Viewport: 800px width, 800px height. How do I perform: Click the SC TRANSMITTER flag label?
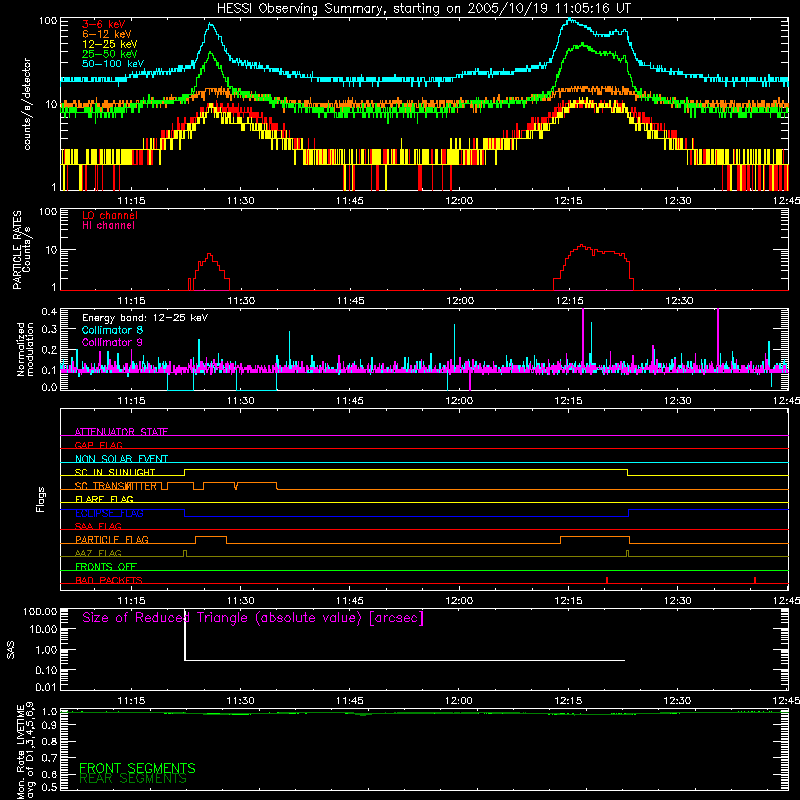pos(116,486)
